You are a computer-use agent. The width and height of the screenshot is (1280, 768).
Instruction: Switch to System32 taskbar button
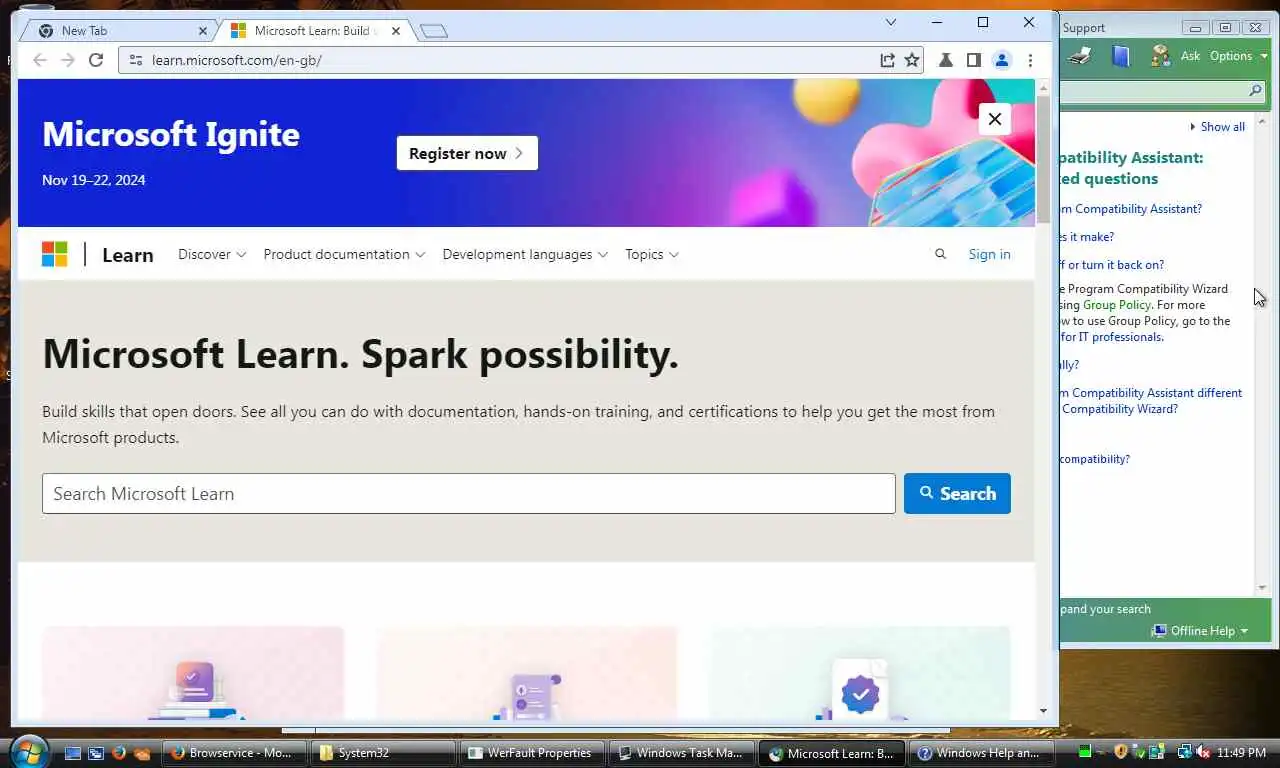pos(384,753)
